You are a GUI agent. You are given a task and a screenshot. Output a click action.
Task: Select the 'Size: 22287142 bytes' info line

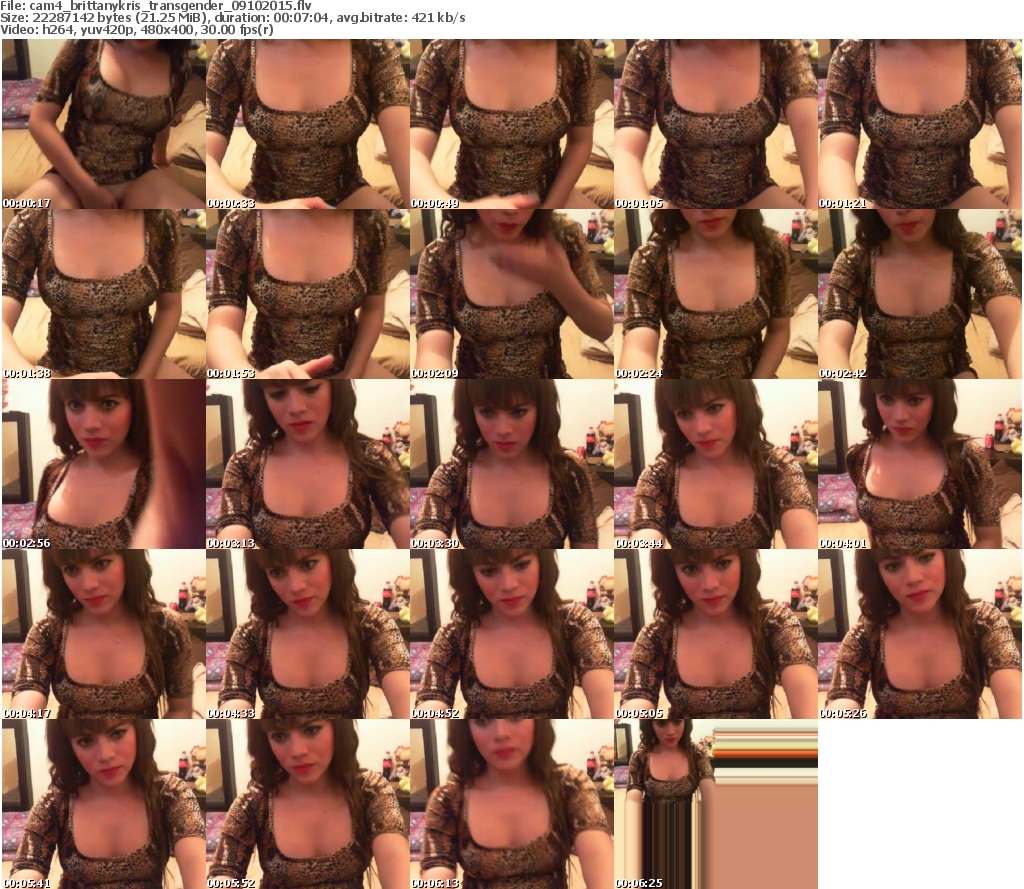coord(232,18)
